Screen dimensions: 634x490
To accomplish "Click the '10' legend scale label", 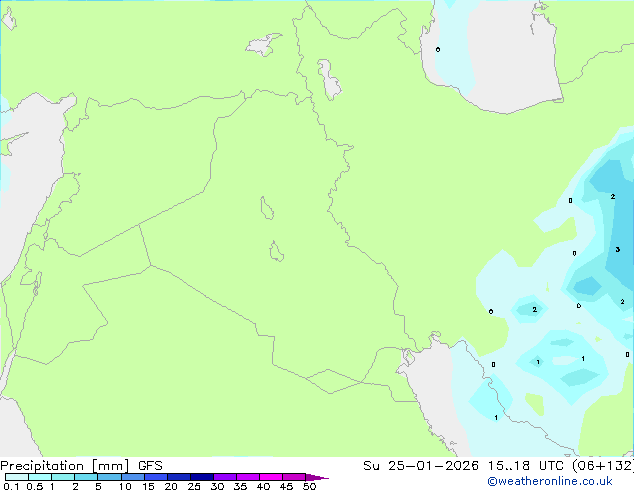I will click(x=125, y=486).
